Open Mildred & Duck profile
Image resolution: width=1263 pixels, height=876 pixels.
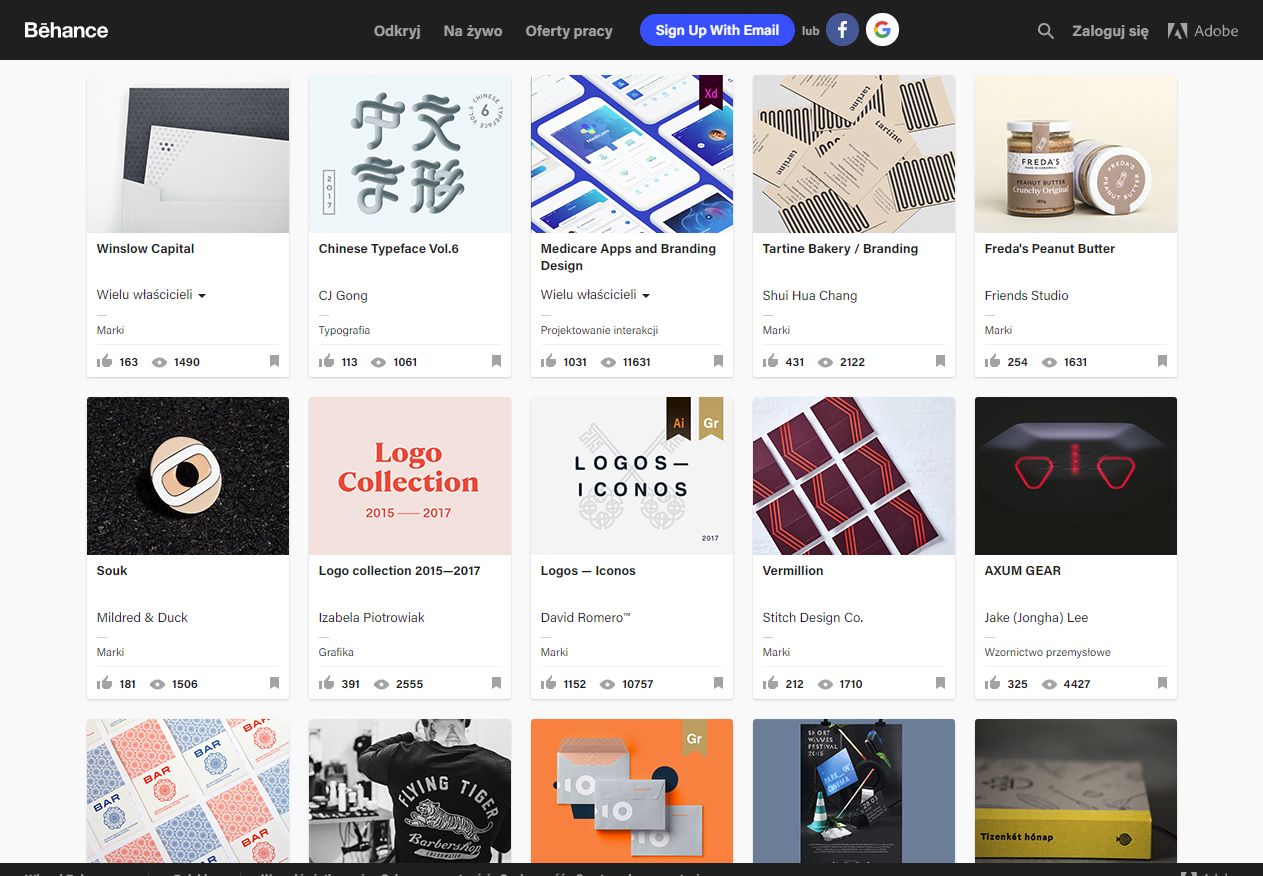click(142, 617)
